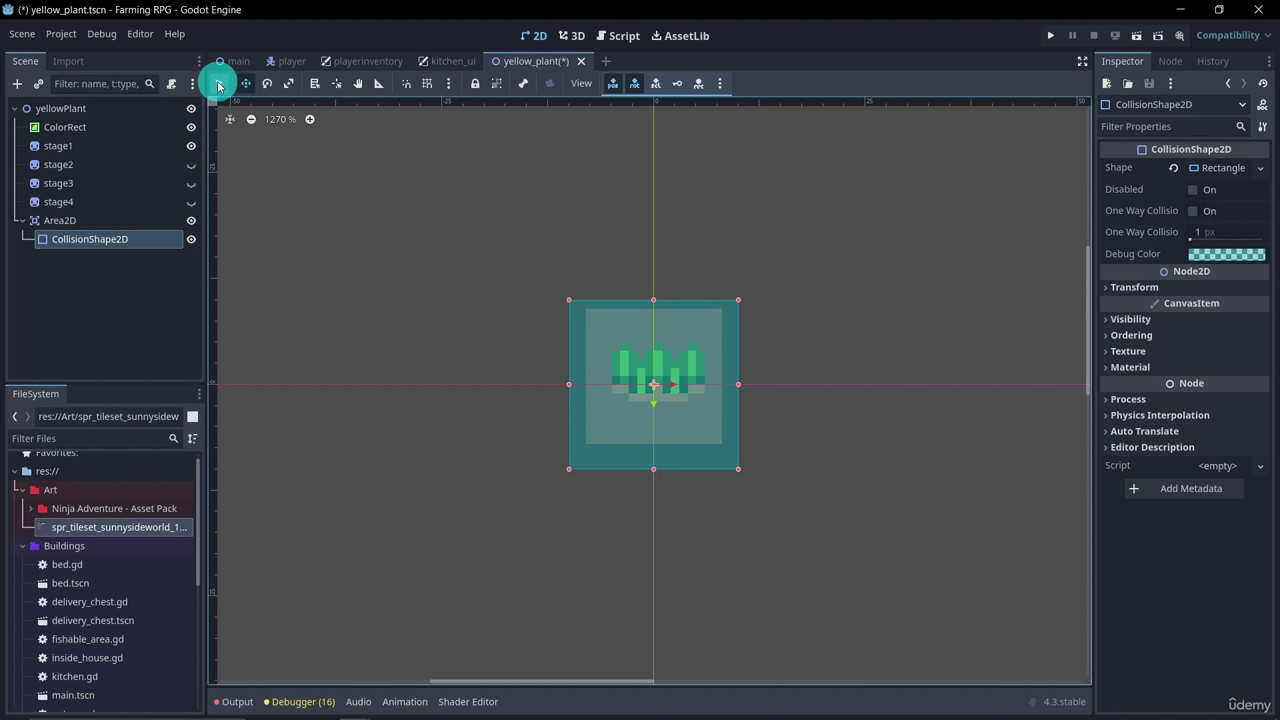The image size is (1280, 720).
Task: Toggle grid snapping in toolbar
Action: pyautogui.click(x=427, y=84)
